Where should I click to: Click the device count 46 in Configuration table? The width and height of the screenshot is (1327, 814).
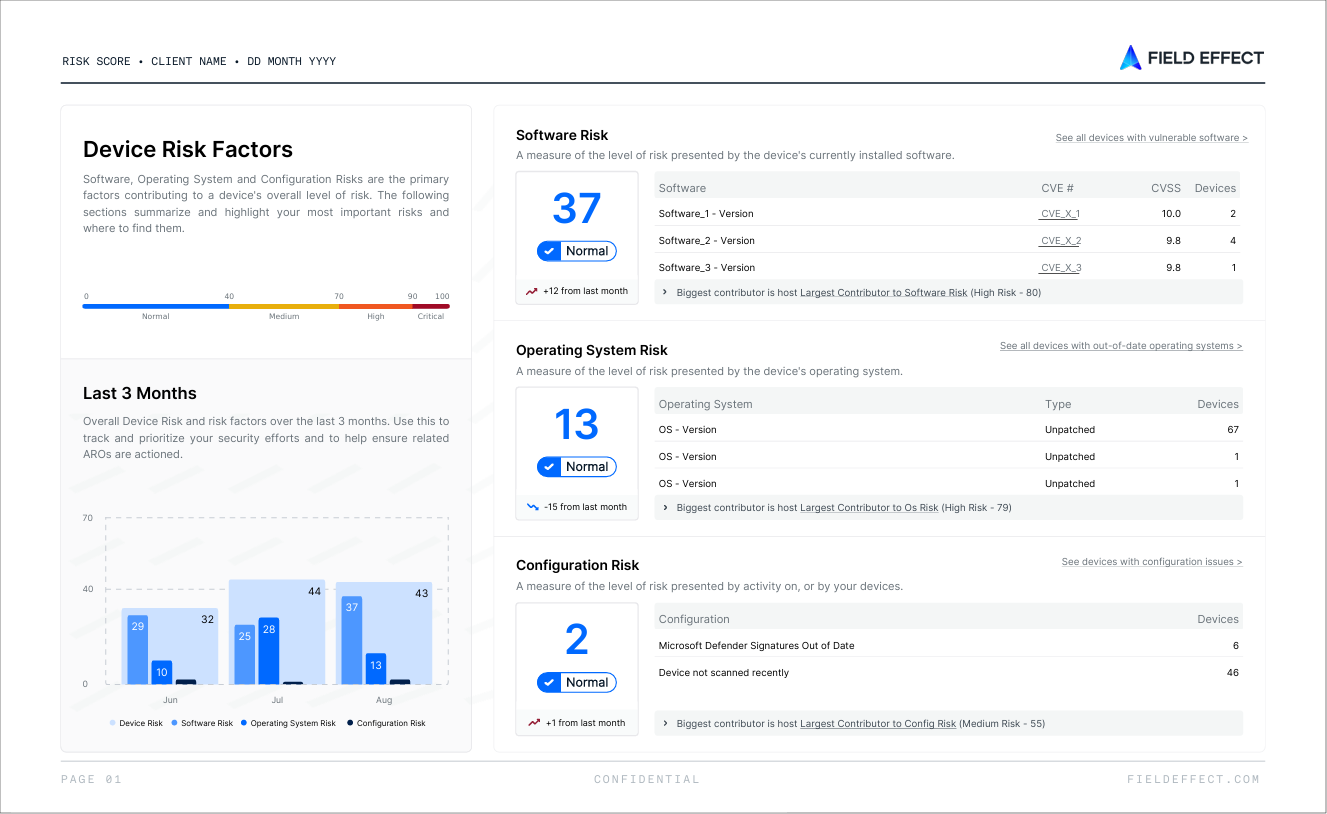pyautogui.click(x=1233, y=673)
